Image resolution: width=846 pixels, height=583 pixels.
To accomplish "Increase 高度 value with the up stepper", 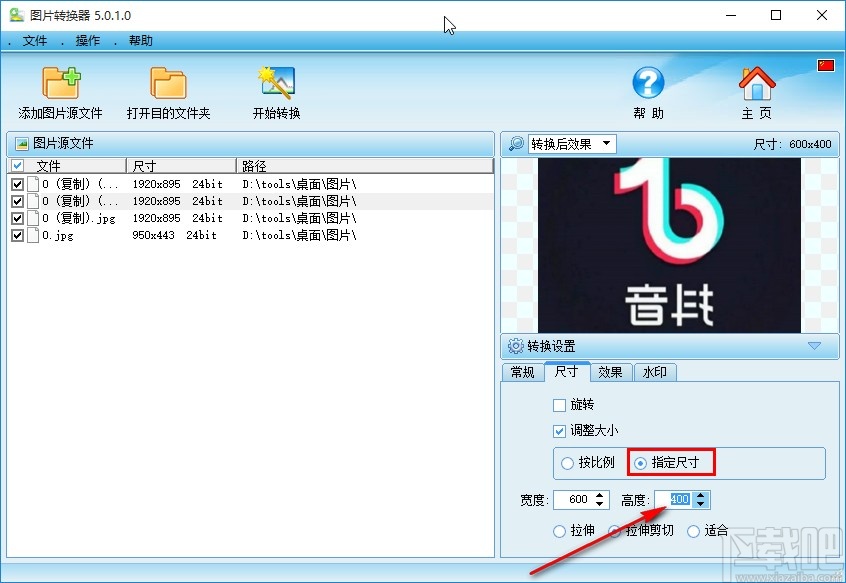I will point(701,495).
